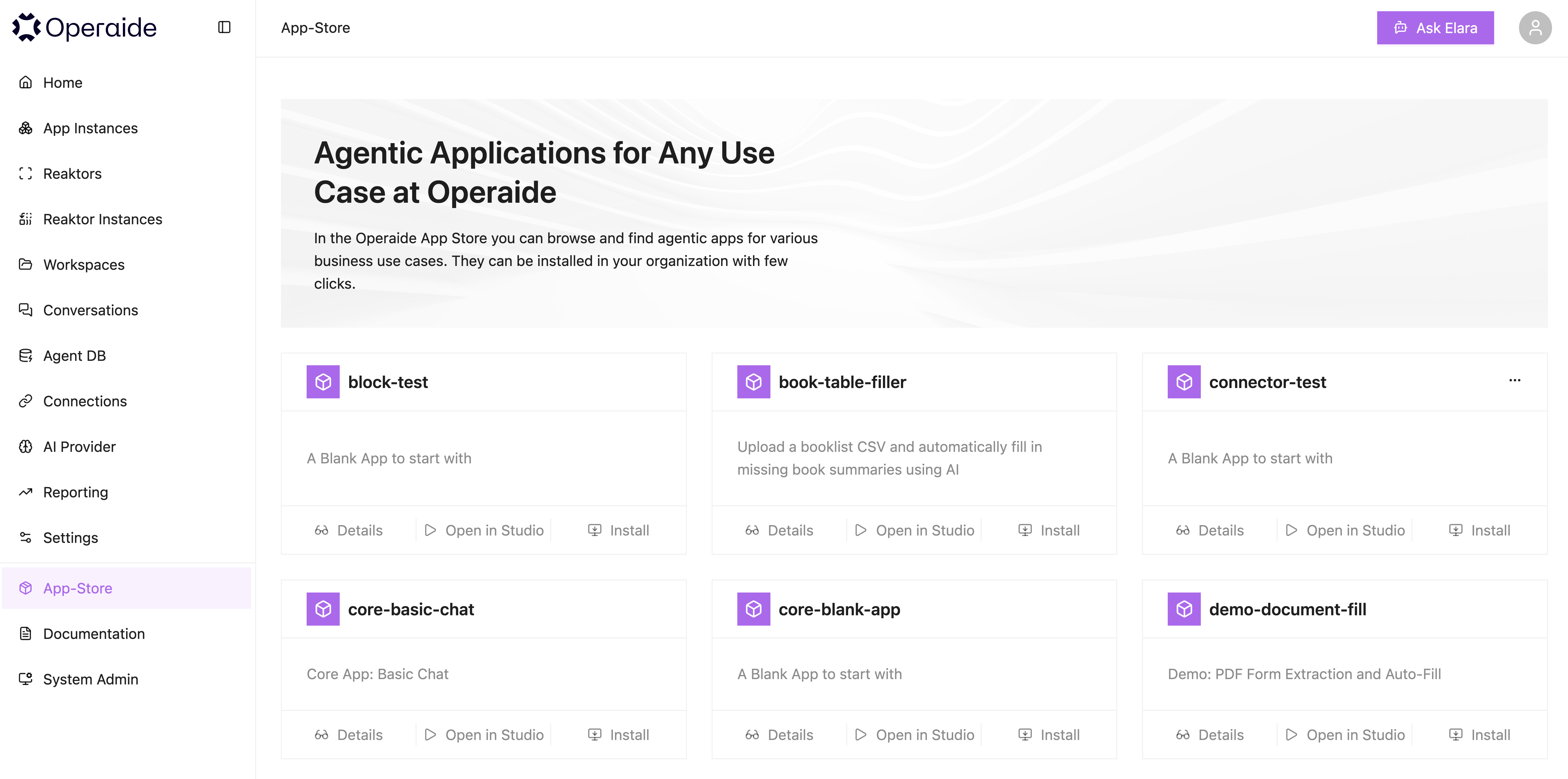
Task: Select AI Provider in the sidebar
Action: (127, 447)
